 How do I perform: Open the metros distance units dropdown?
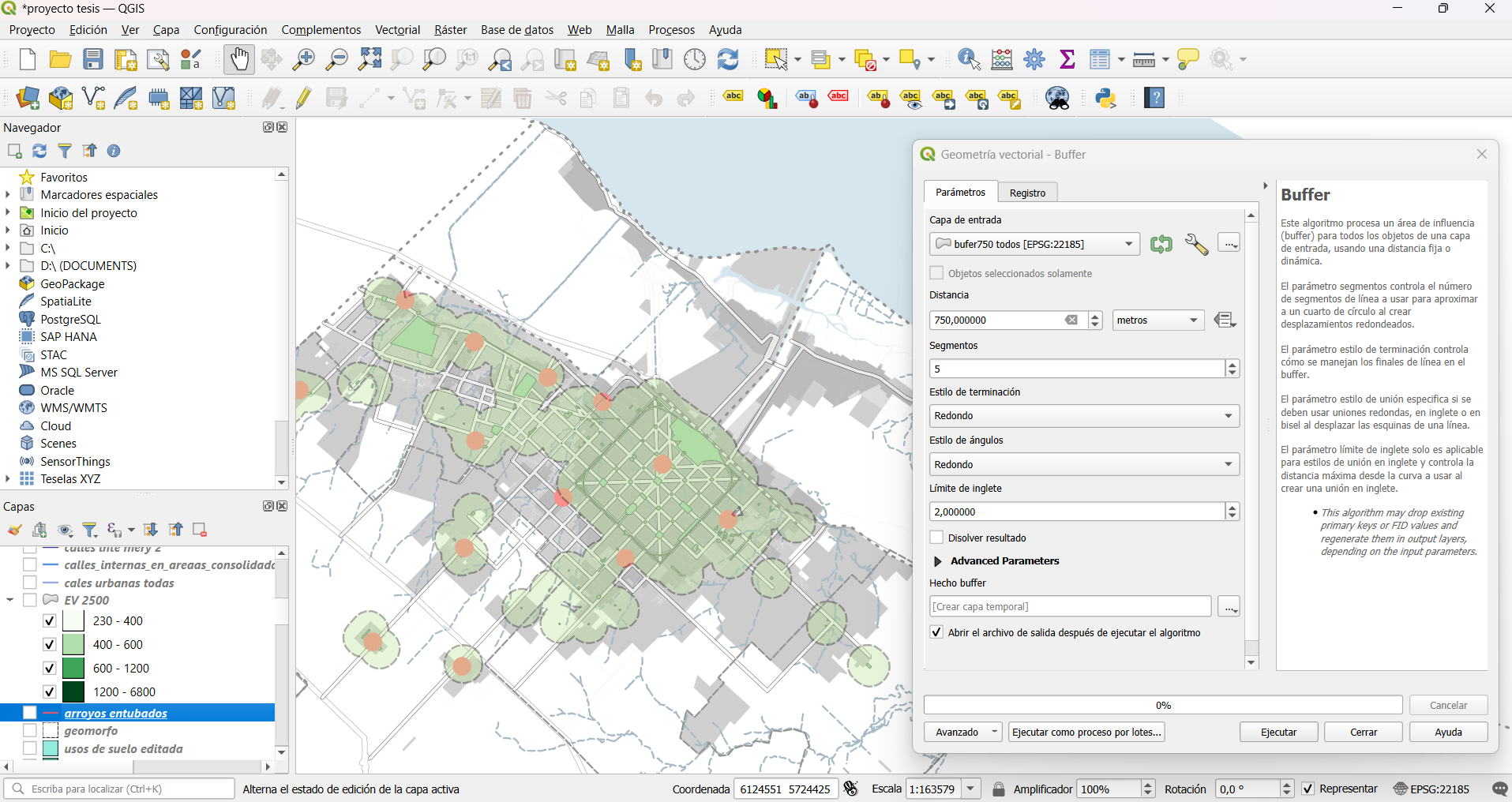[1158, 320]
